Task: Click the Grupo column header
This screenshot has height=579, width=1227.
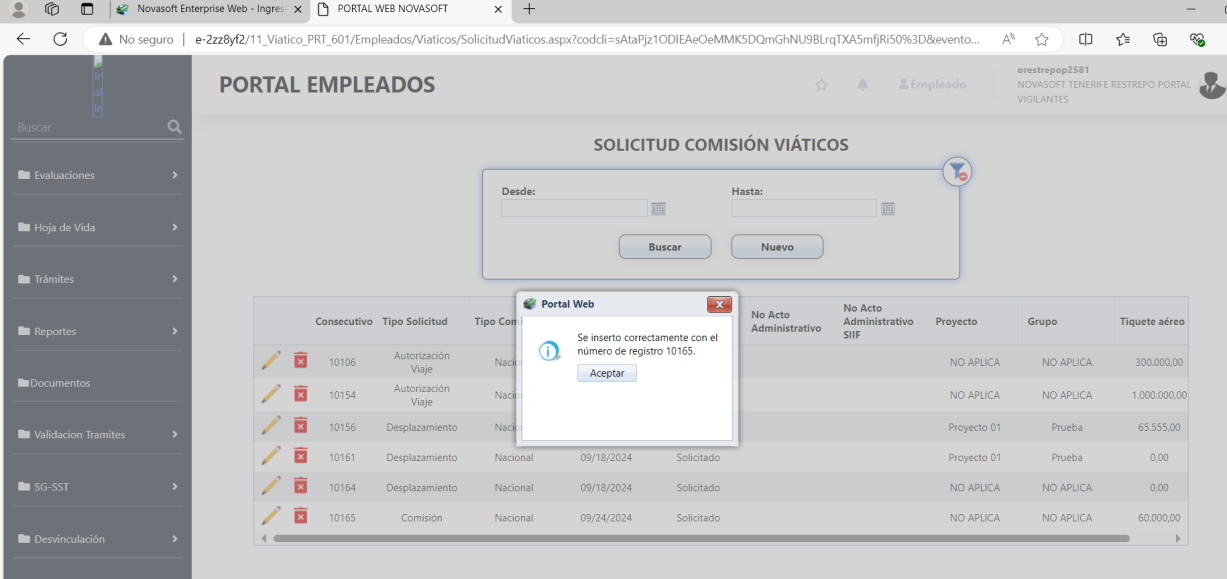Action: 1042,322
